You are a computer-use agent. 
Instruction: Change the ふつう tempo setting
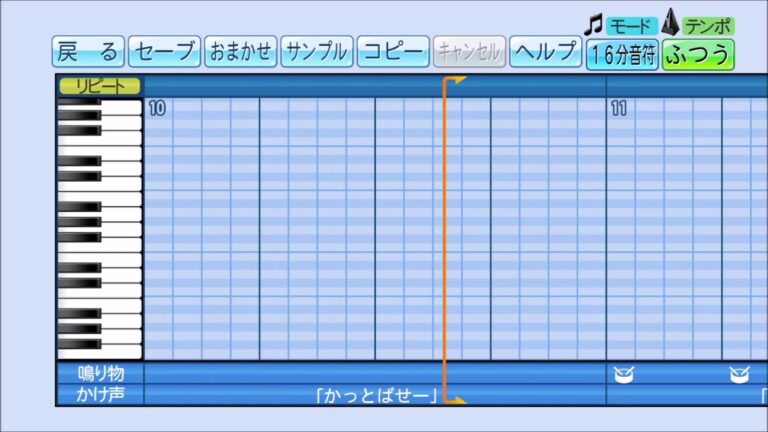pos(698,54)
